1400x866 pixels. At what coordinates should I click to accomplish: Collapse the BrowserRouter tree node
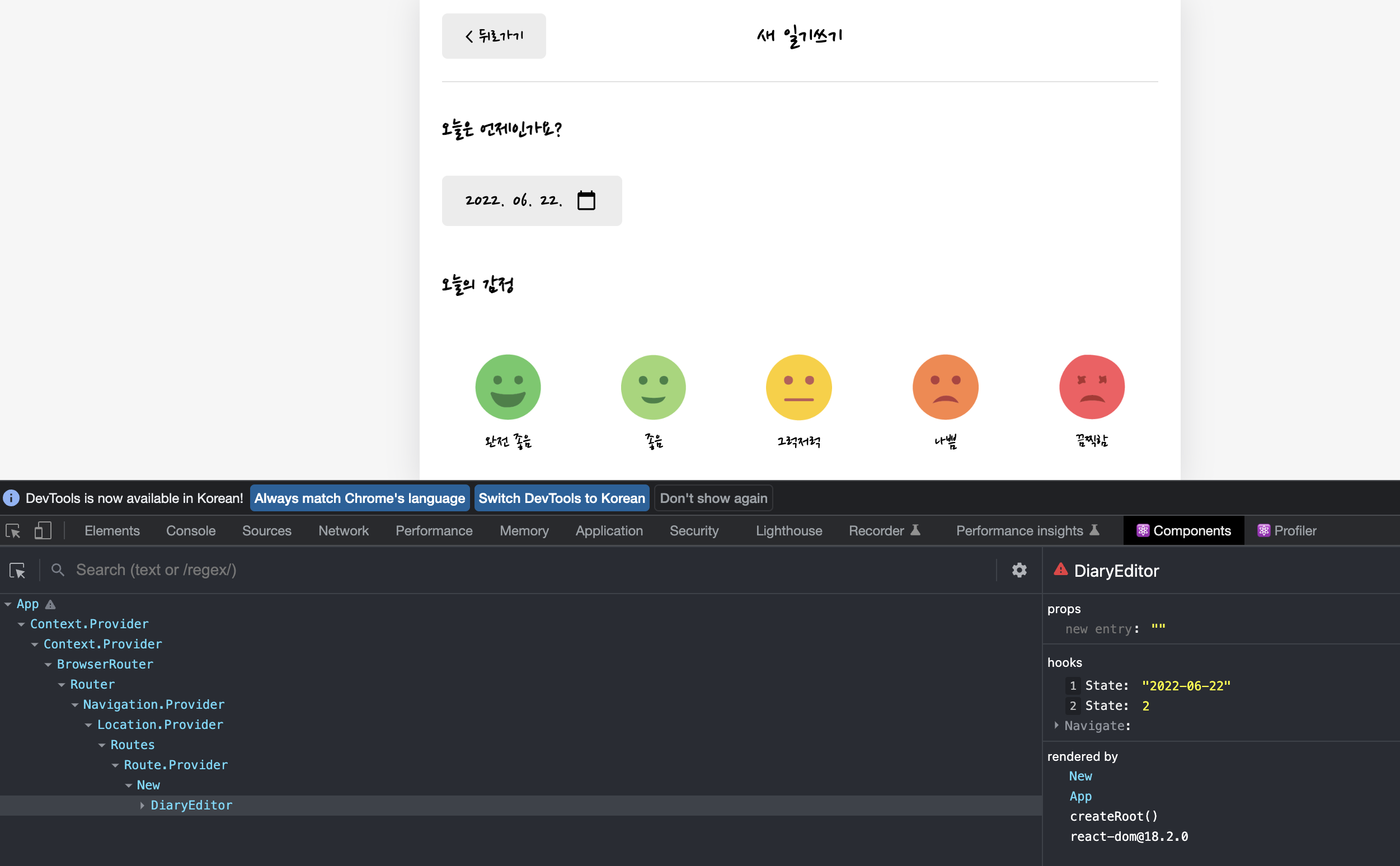click(48, 665)
